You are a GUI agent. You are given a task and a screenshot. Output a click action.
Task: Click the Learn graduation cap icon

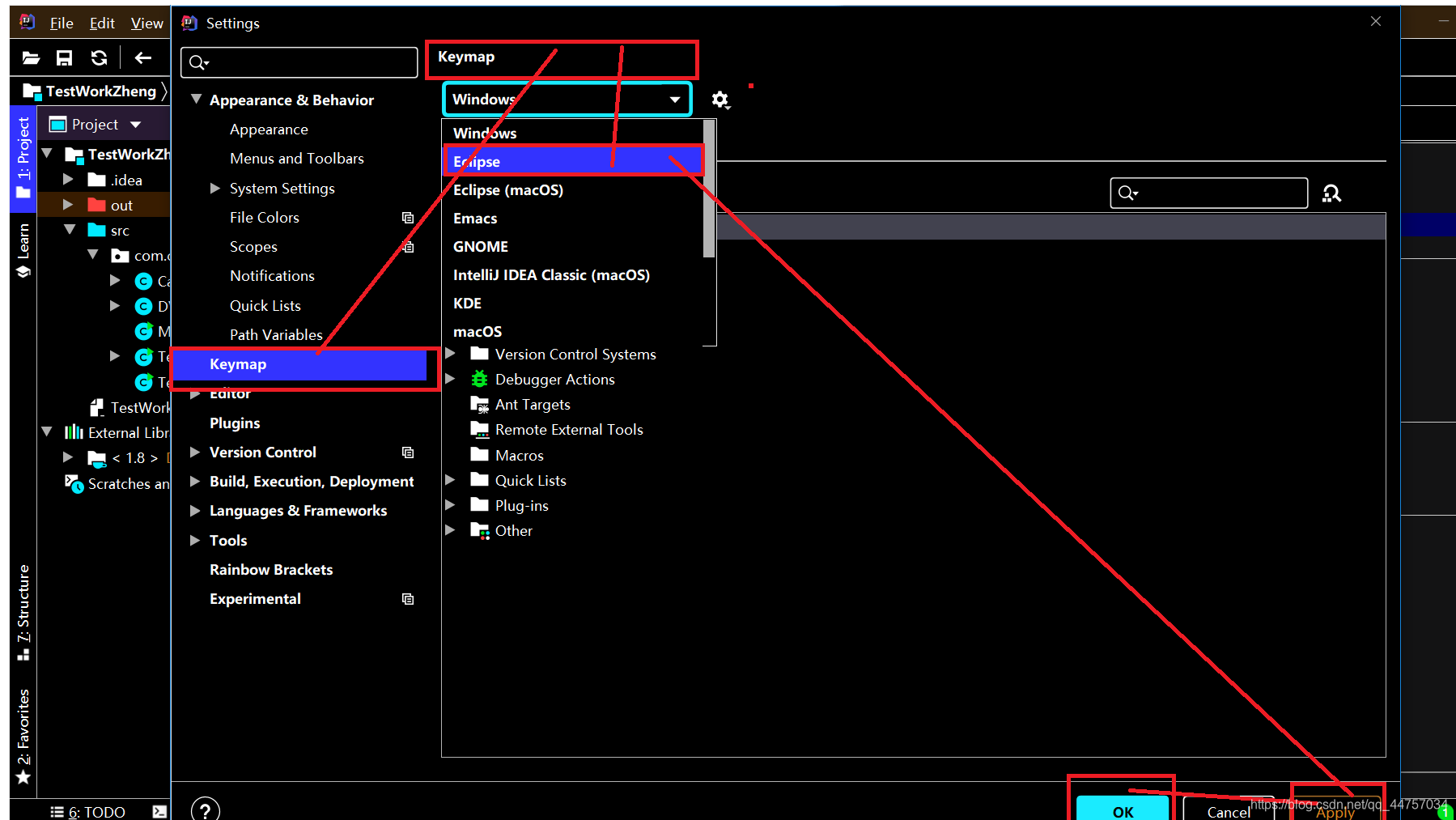point(23,272)
